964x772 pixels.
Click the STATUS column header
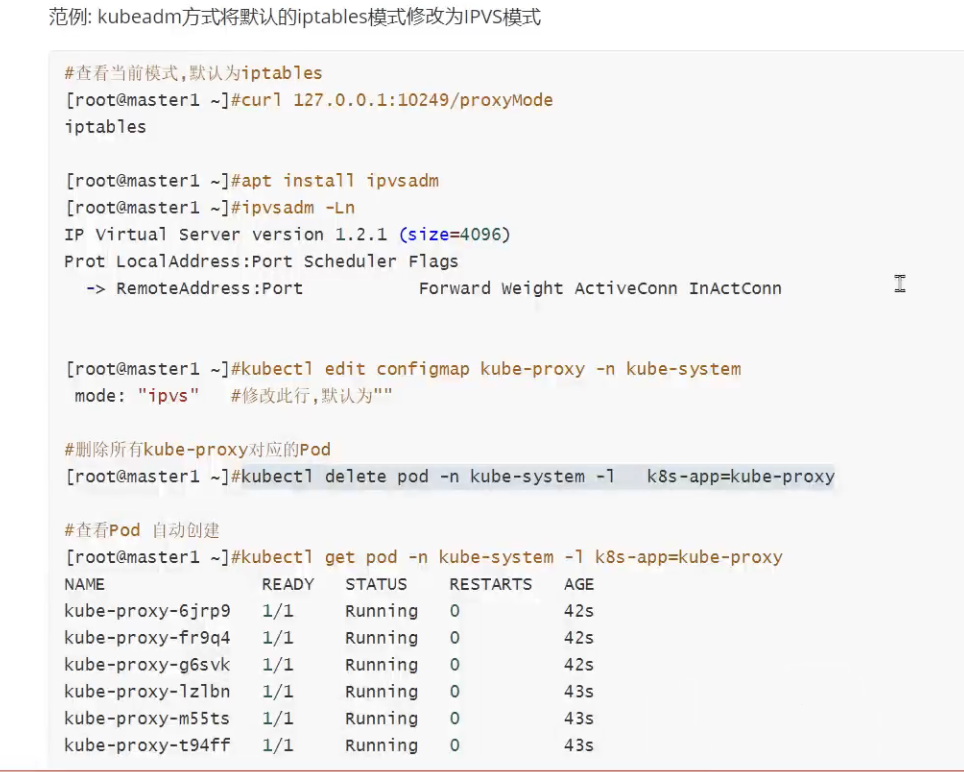pos(376,584)
